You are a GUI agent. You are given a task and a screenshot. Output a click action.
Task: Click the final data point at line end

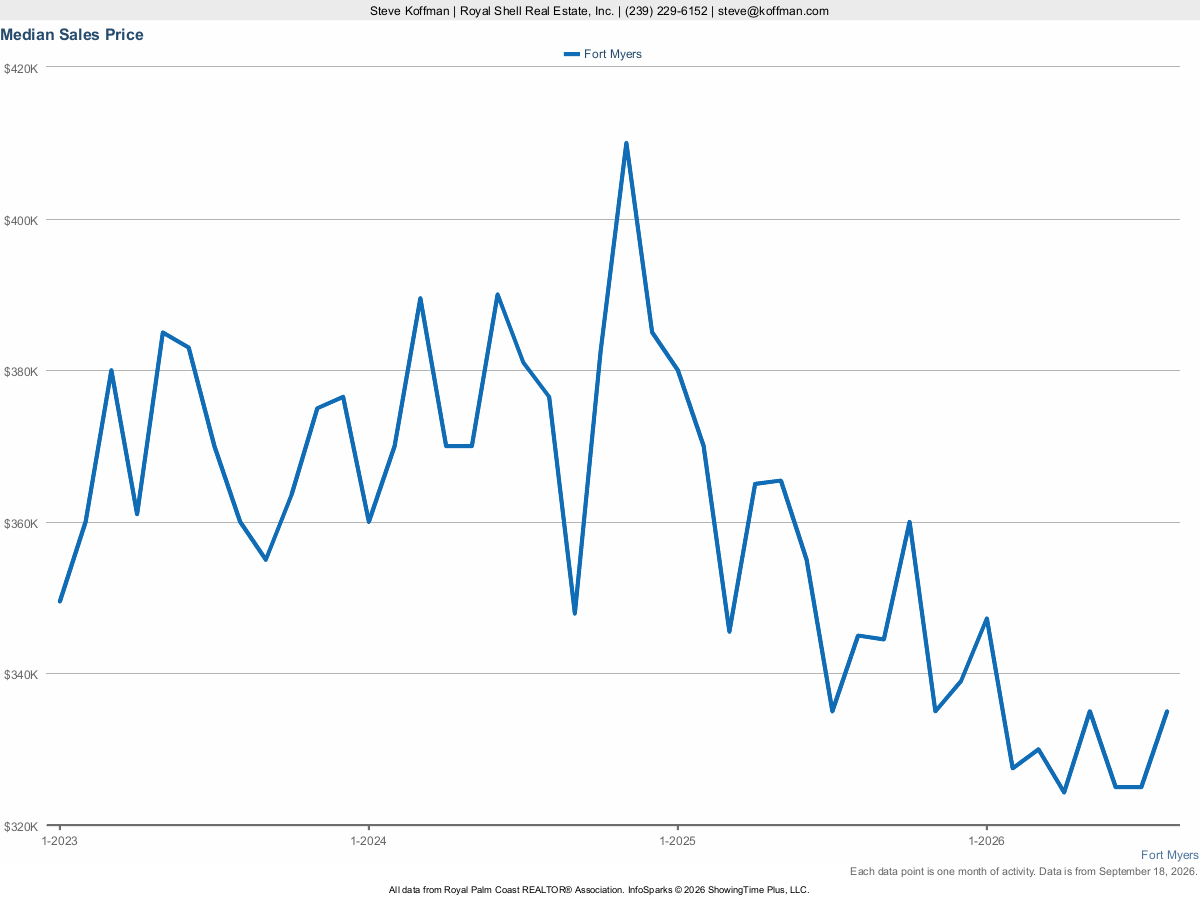click(x=1167, y=711)
